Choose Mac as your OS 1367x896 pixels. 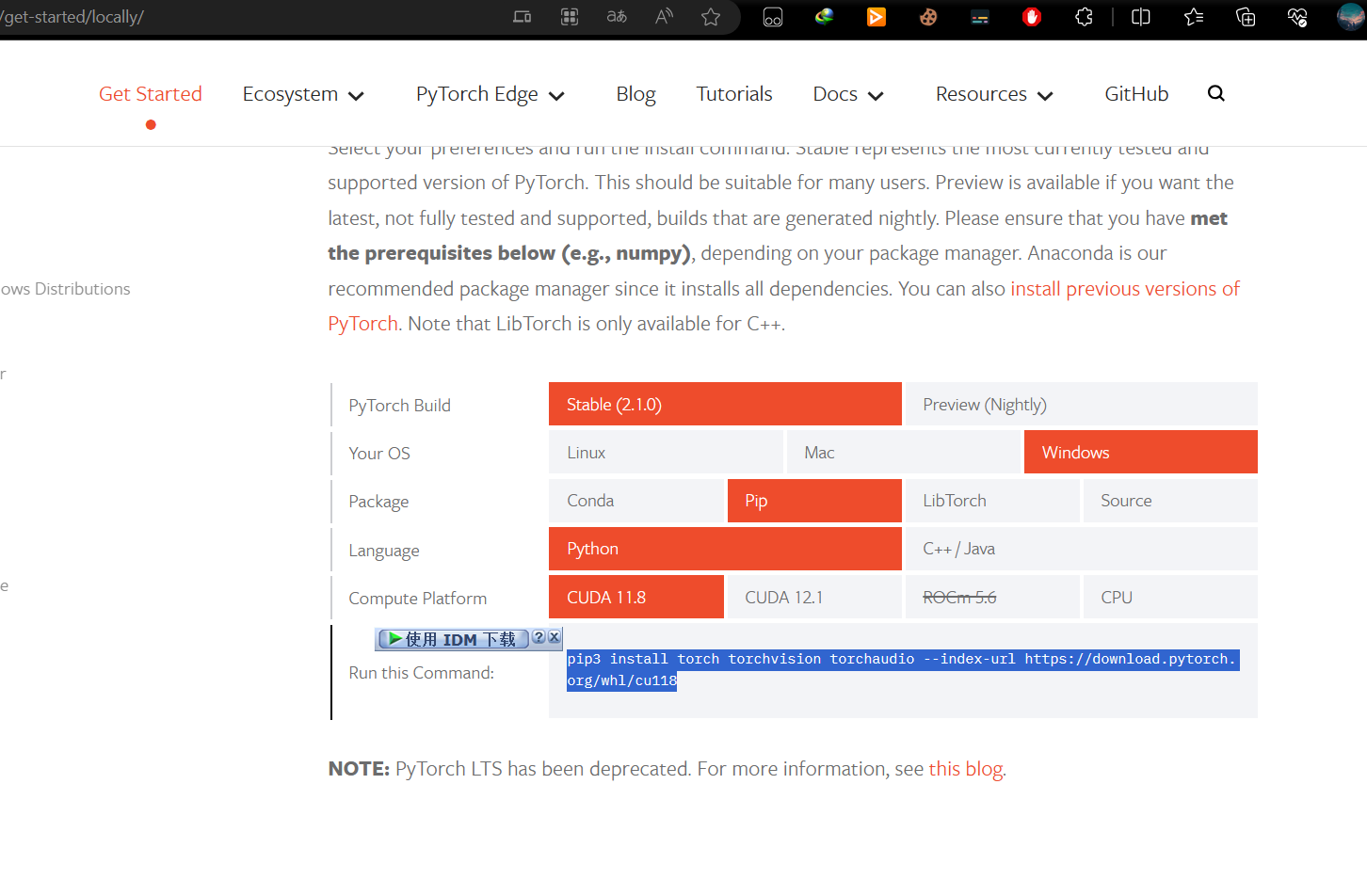[903, 452]
